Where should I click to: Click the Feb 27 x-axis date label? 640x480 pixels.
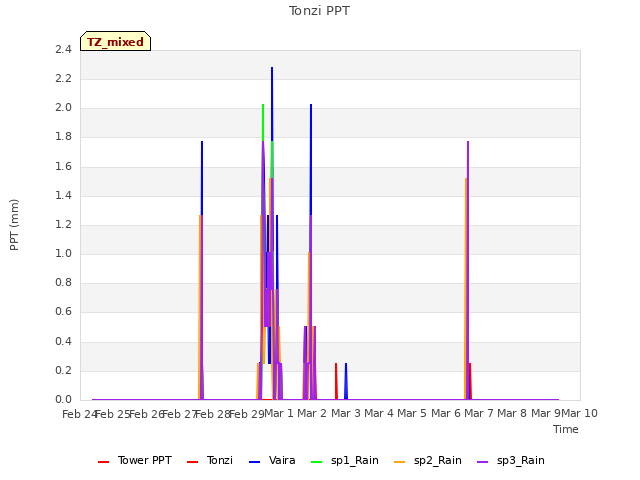pos(180,414)
